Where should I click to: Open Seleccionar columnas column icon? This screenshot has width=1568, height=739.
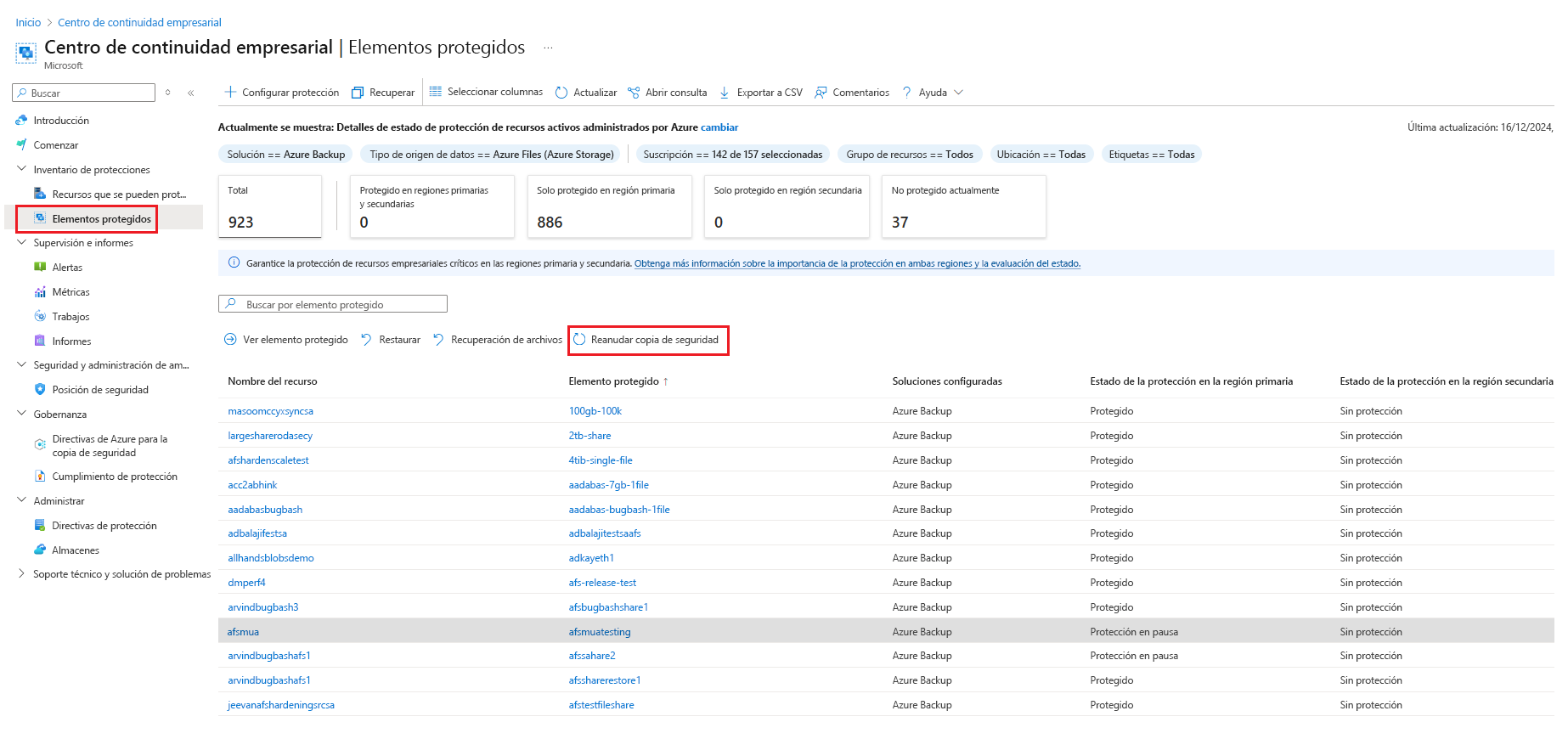point(436,92)
